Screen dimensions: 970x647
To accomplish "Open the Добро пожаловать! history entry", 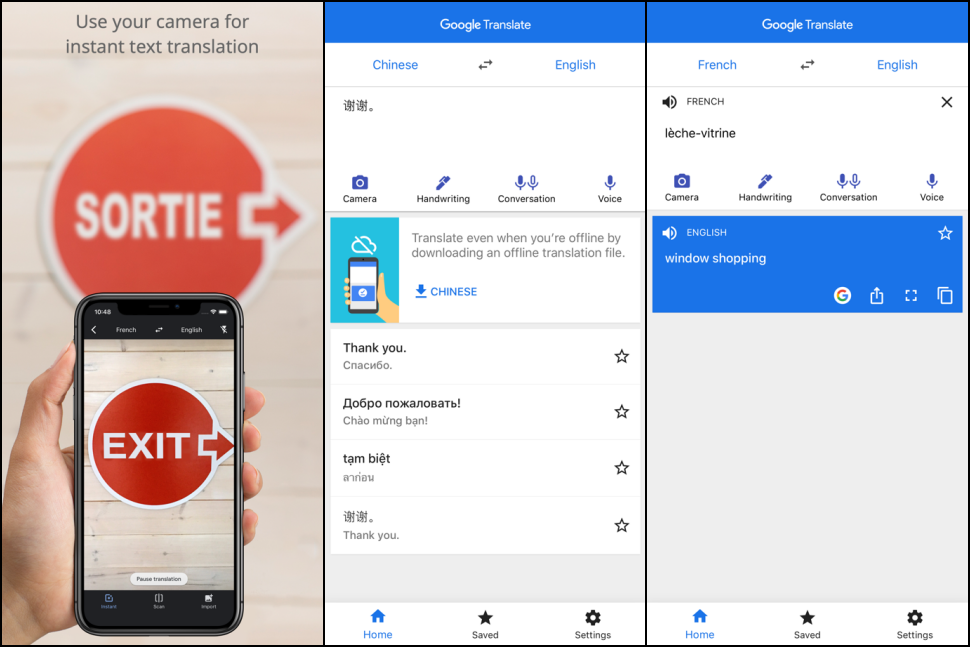I will (x=485, y=412).
